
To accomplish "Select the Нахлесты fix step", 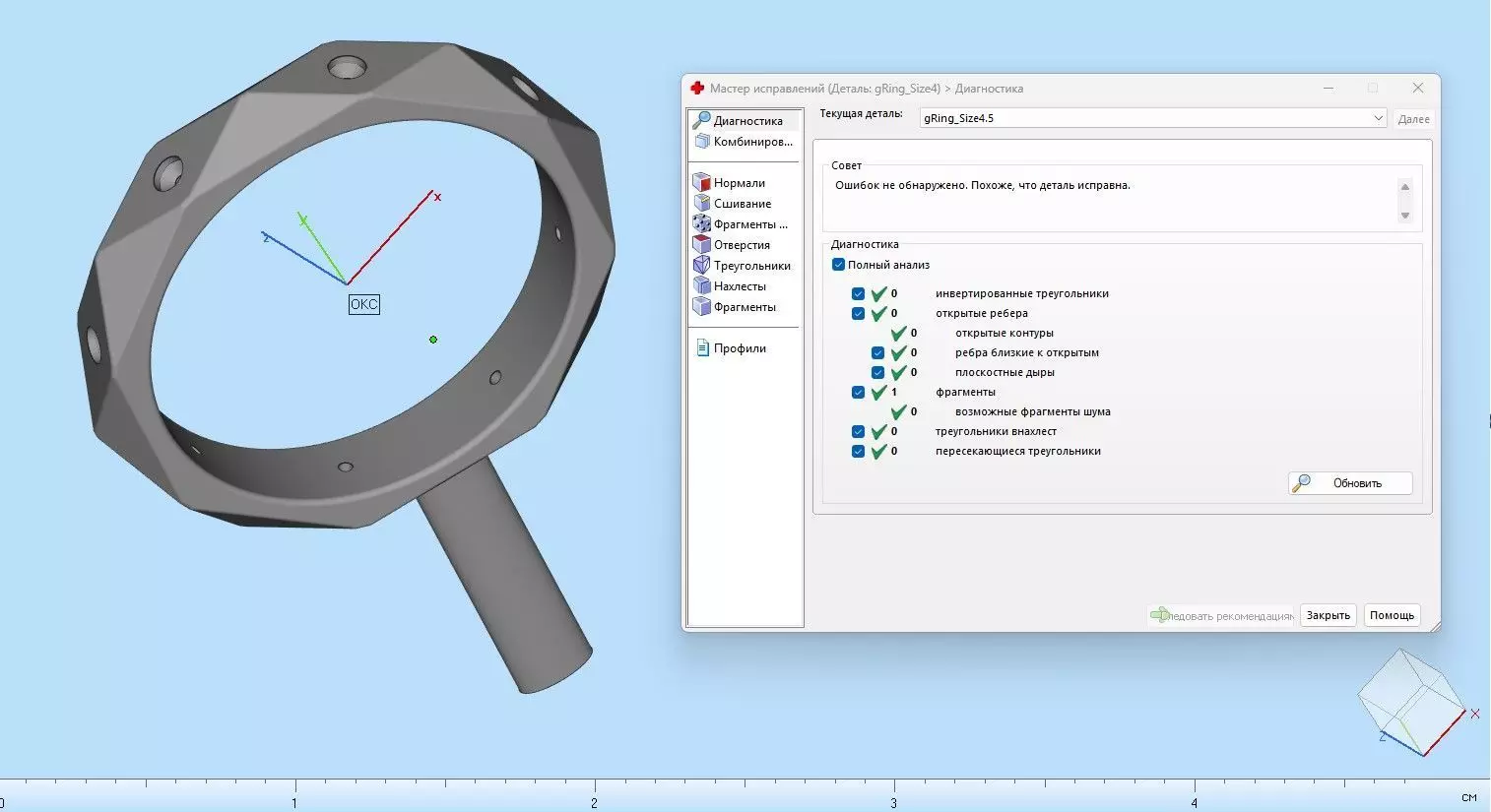I will (x=731, y=286).
